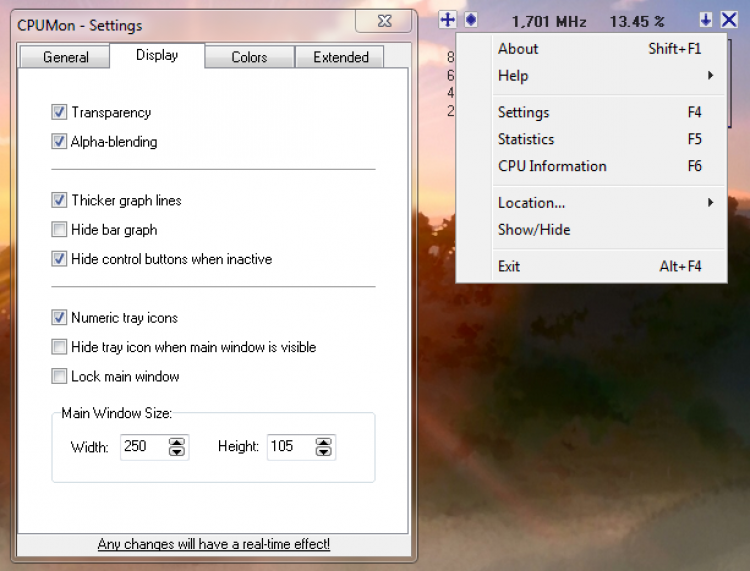This screenshot has width=750, height=571.
Task: Disable the Transparency checkbox
Action: pyautogui.click(x=59, y=112)
